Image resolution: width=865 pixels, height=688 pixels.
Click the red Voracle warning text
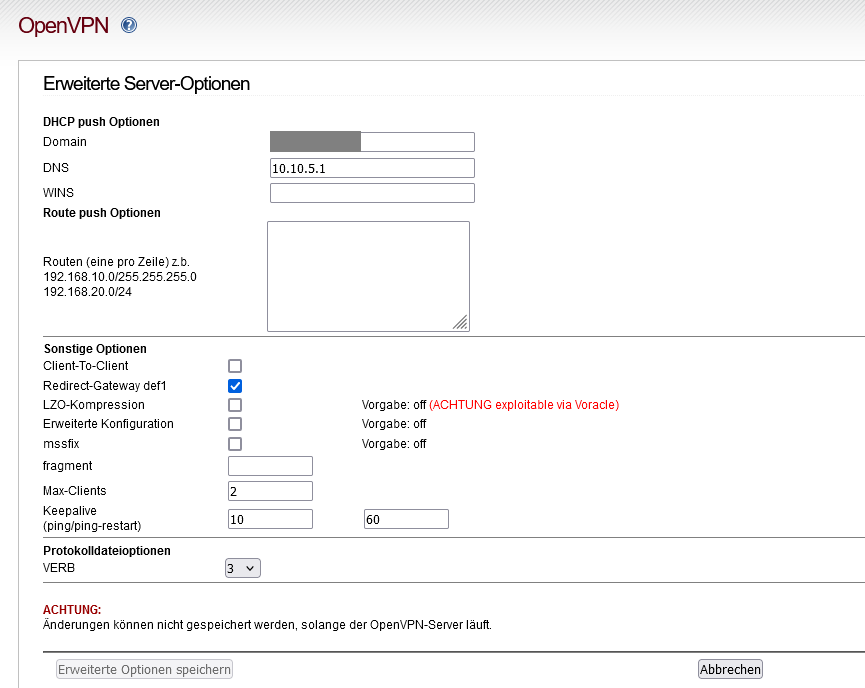coord(524,405)
